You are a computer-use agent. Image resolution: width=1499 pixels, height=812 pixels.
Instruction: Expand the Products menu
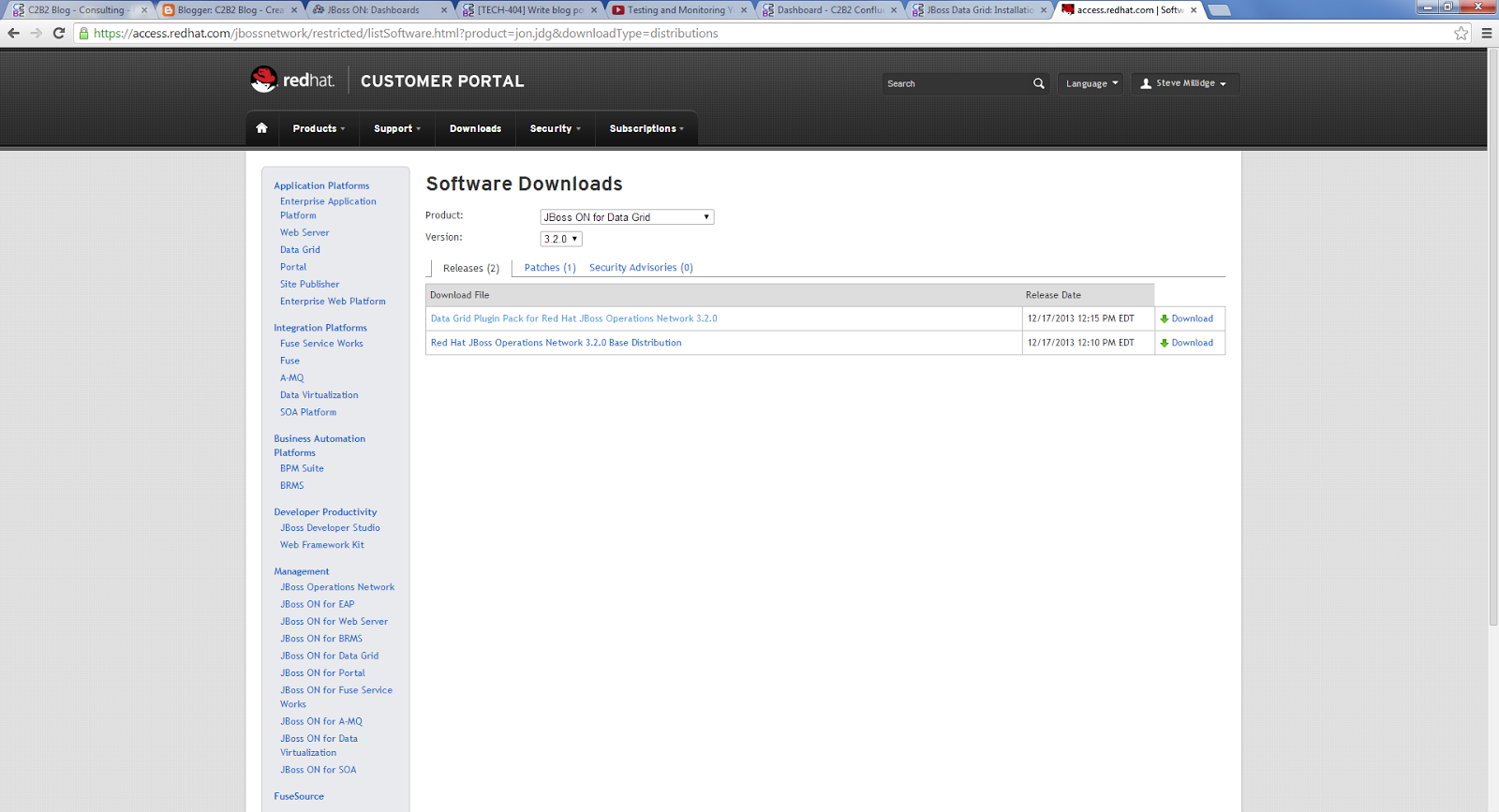(x=319, y=128)
